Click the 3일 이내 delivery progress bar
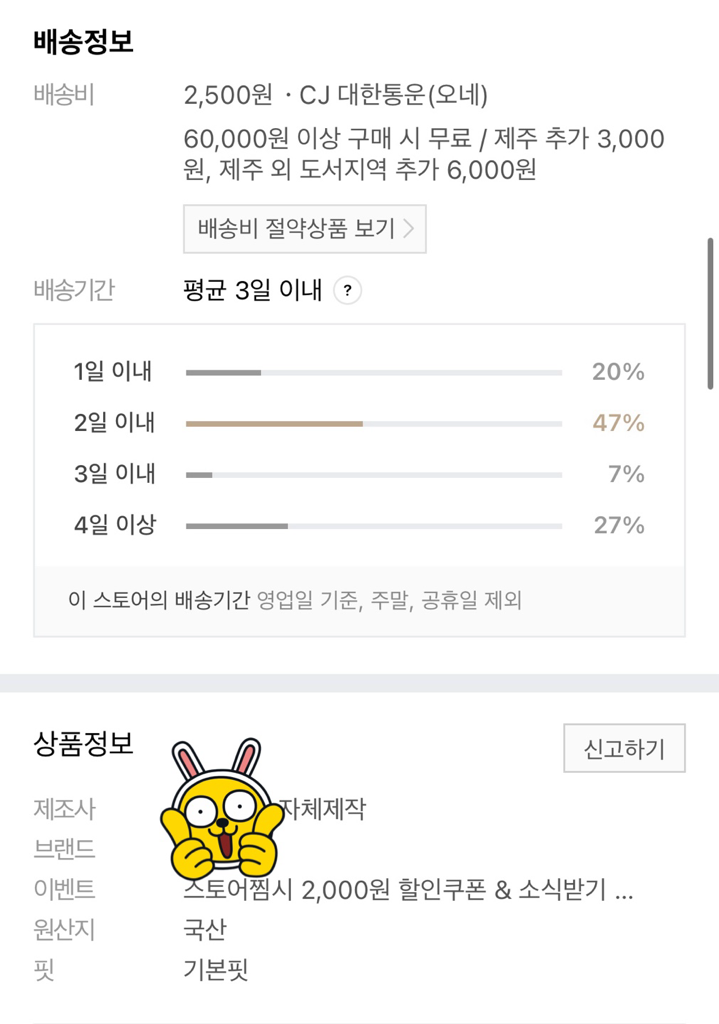This screenshot has width=719, height=1024. pos(373,475)
